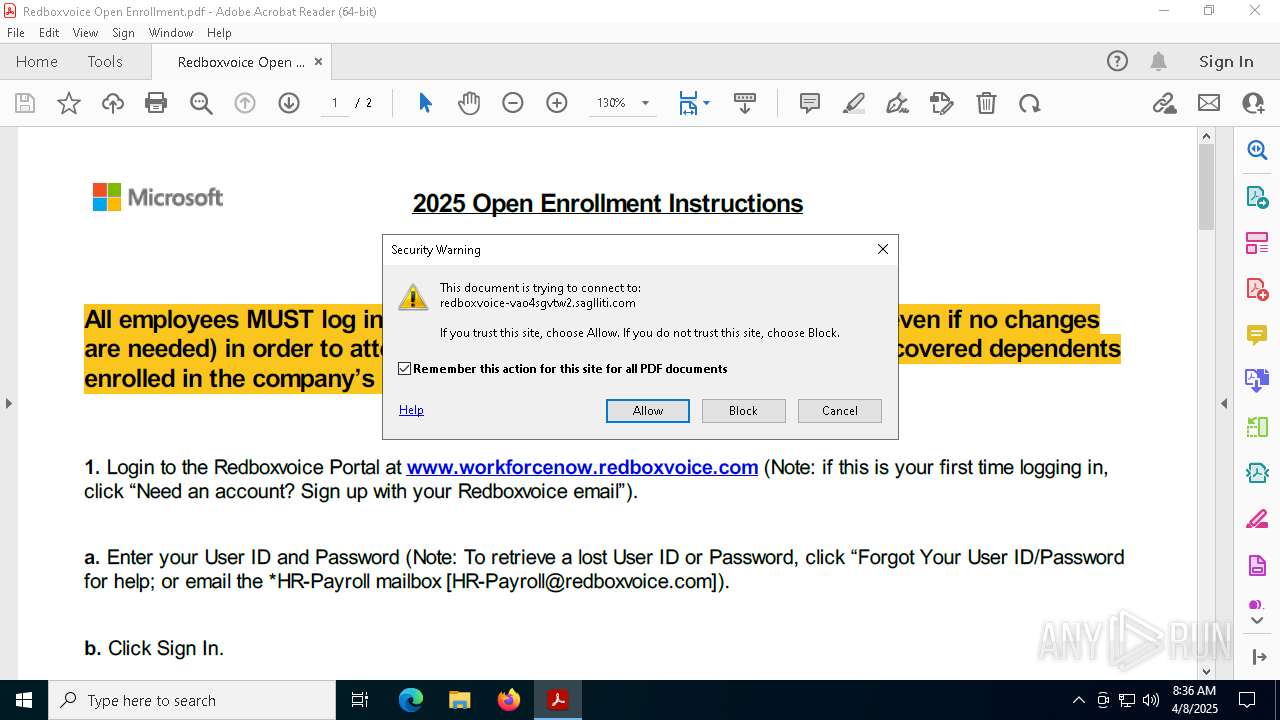Open the File menu
This screenshot has width=1280, height=720.
click(16, 33)
